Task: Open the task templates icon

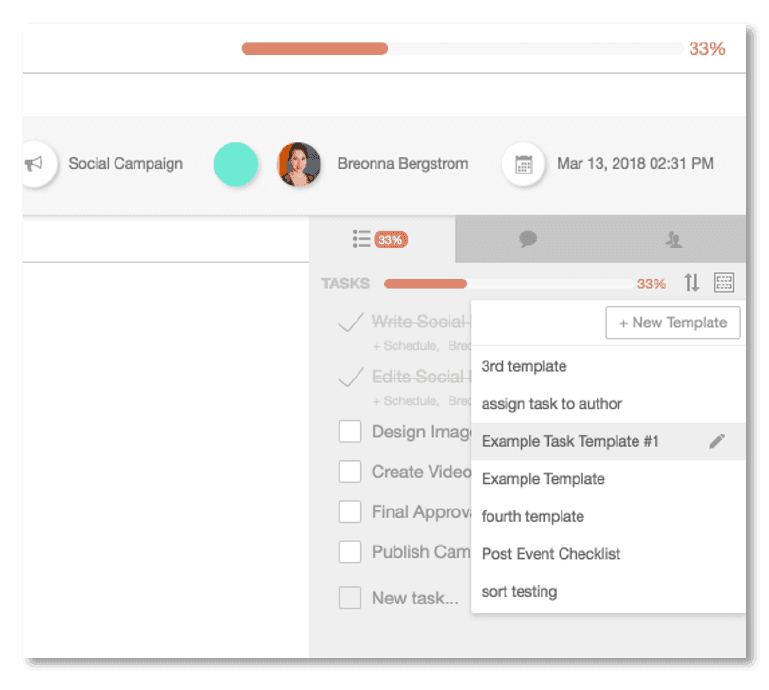Action: 724,283
